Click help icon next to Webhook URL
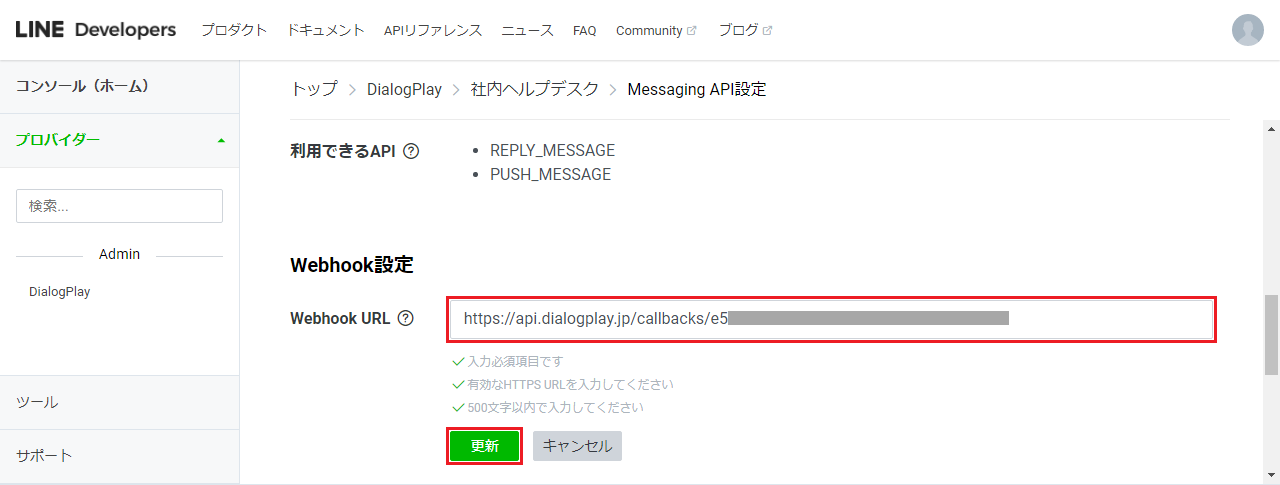Screen dimensions: 1280x485 405,318
